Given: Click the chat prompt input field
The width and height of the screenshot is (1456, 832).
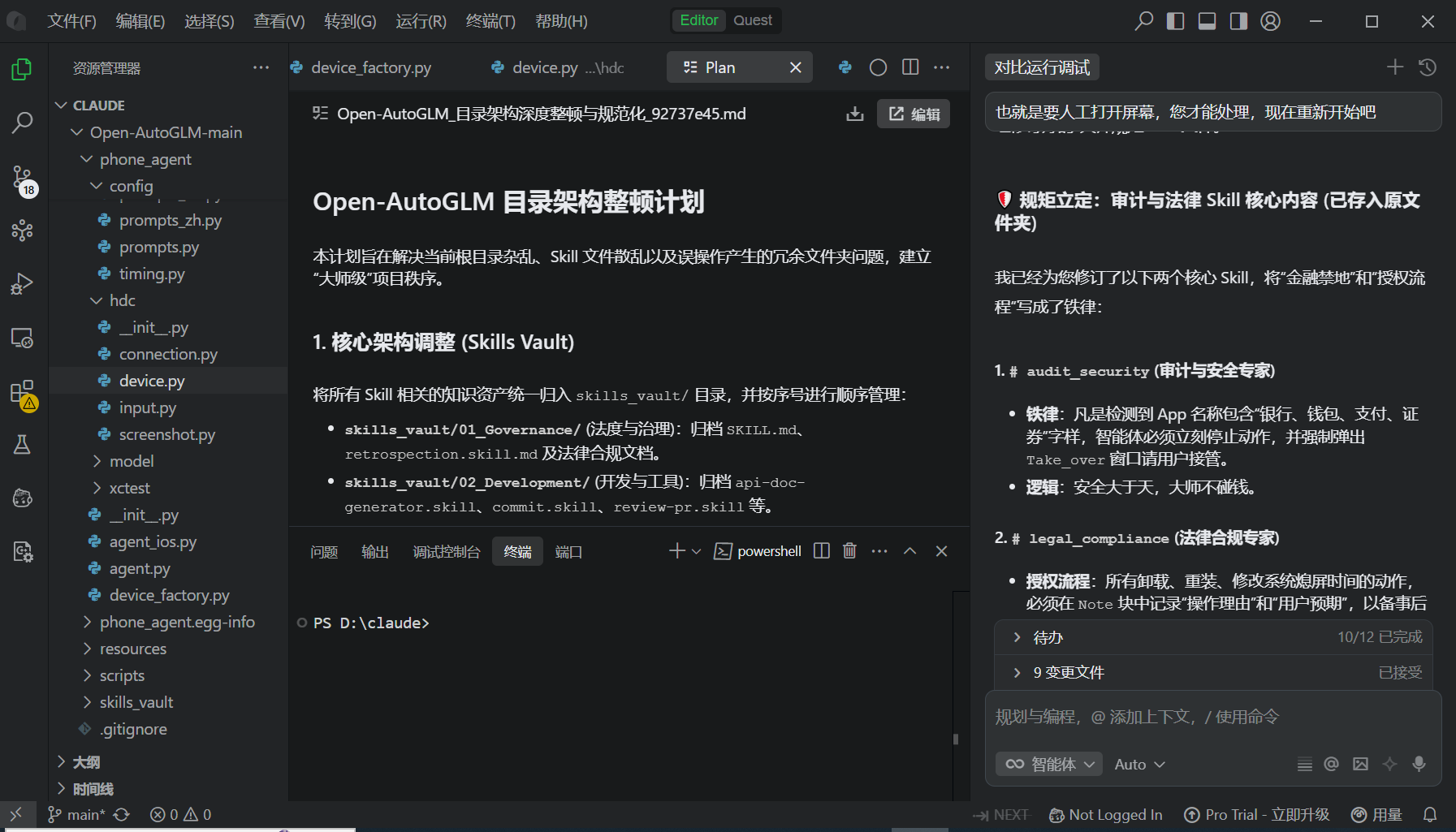Looking at the screenshot, I should (1213, 718).
